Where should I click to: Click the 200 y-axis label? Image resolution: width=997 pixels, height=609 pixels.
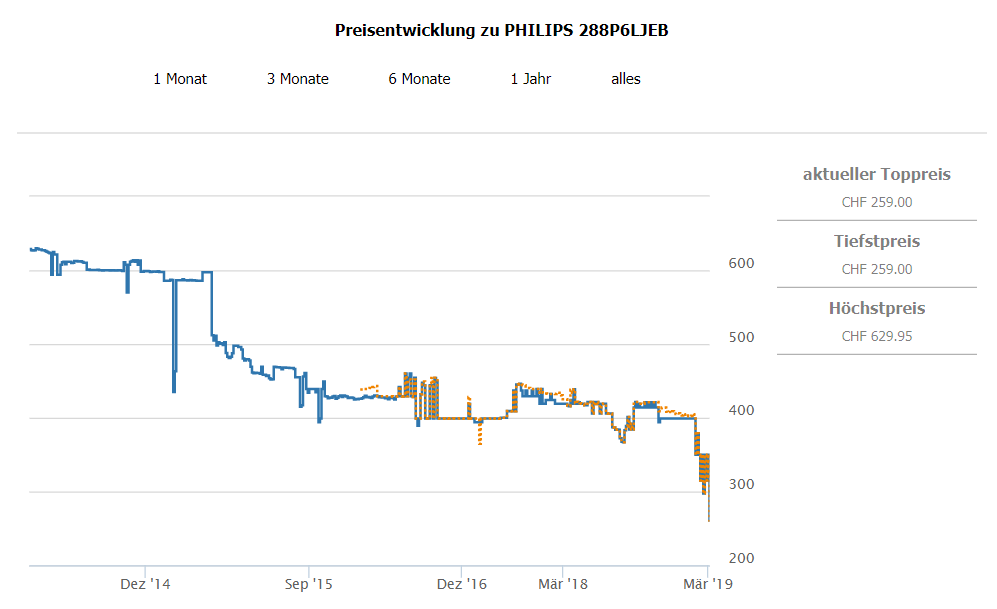[740, 558]
